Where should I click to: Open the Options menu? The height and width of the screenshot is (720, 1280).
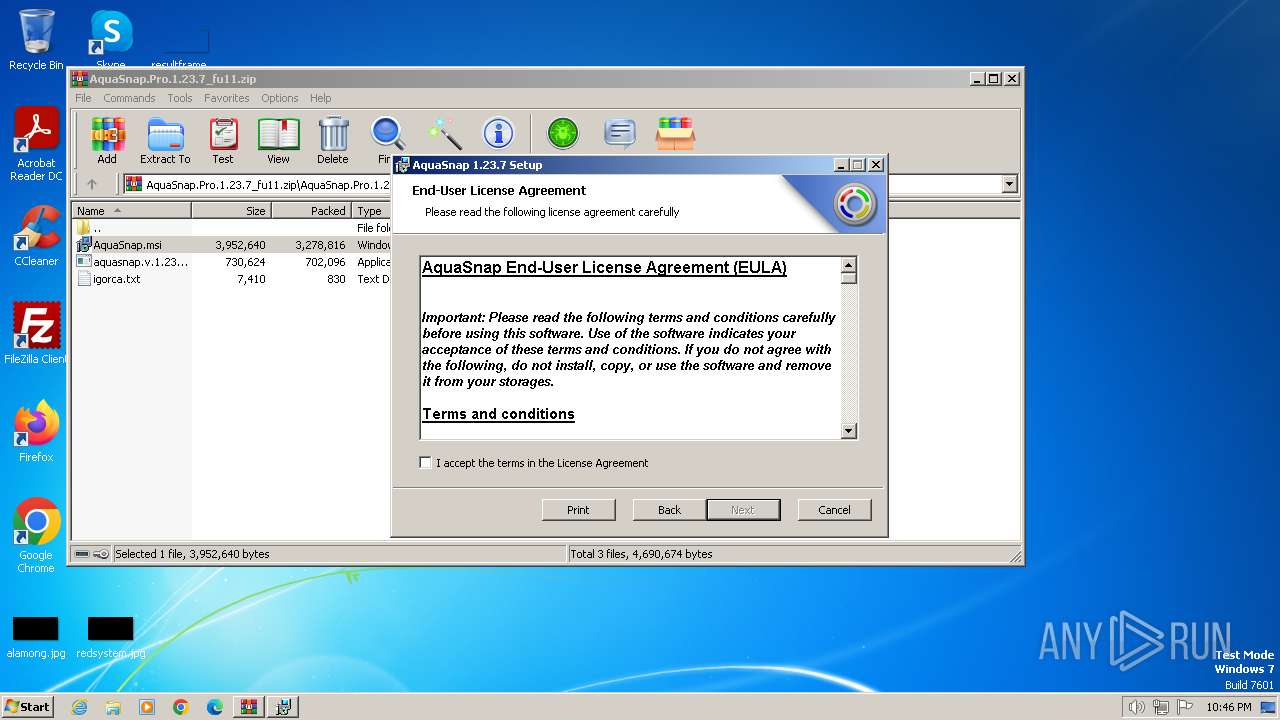280,98
